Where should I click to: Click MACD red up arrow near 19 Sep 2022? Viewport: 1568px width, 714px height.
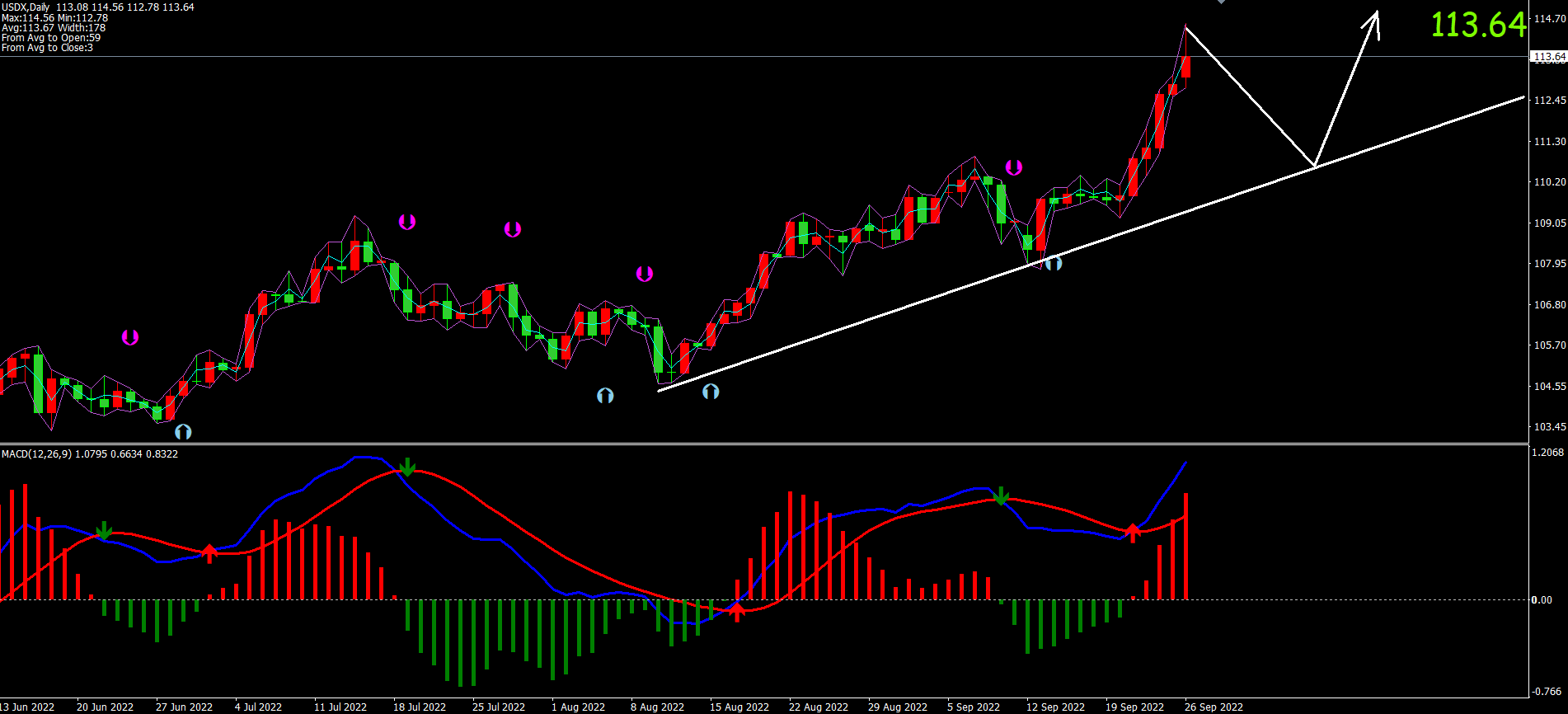coord(1133,532)
